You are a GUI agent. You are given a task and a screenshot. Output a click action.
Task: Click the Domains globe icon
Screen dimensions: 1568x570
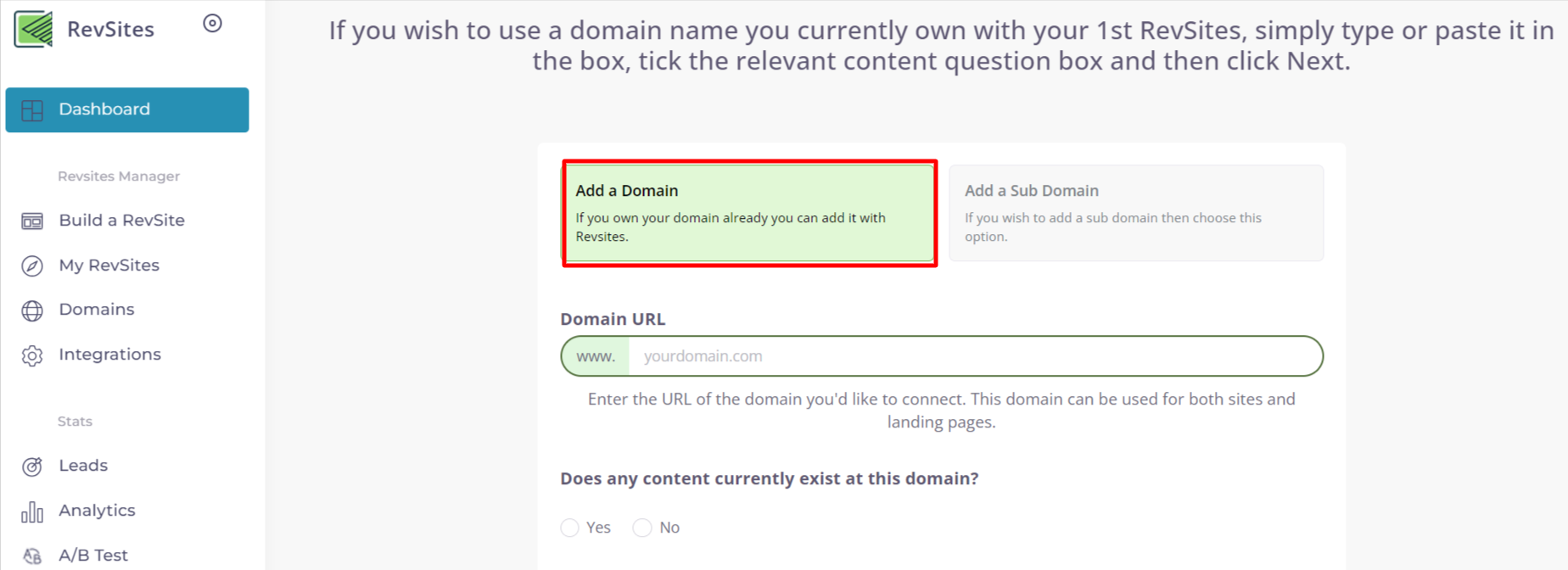pyautogui.click(x=32, y=310)
